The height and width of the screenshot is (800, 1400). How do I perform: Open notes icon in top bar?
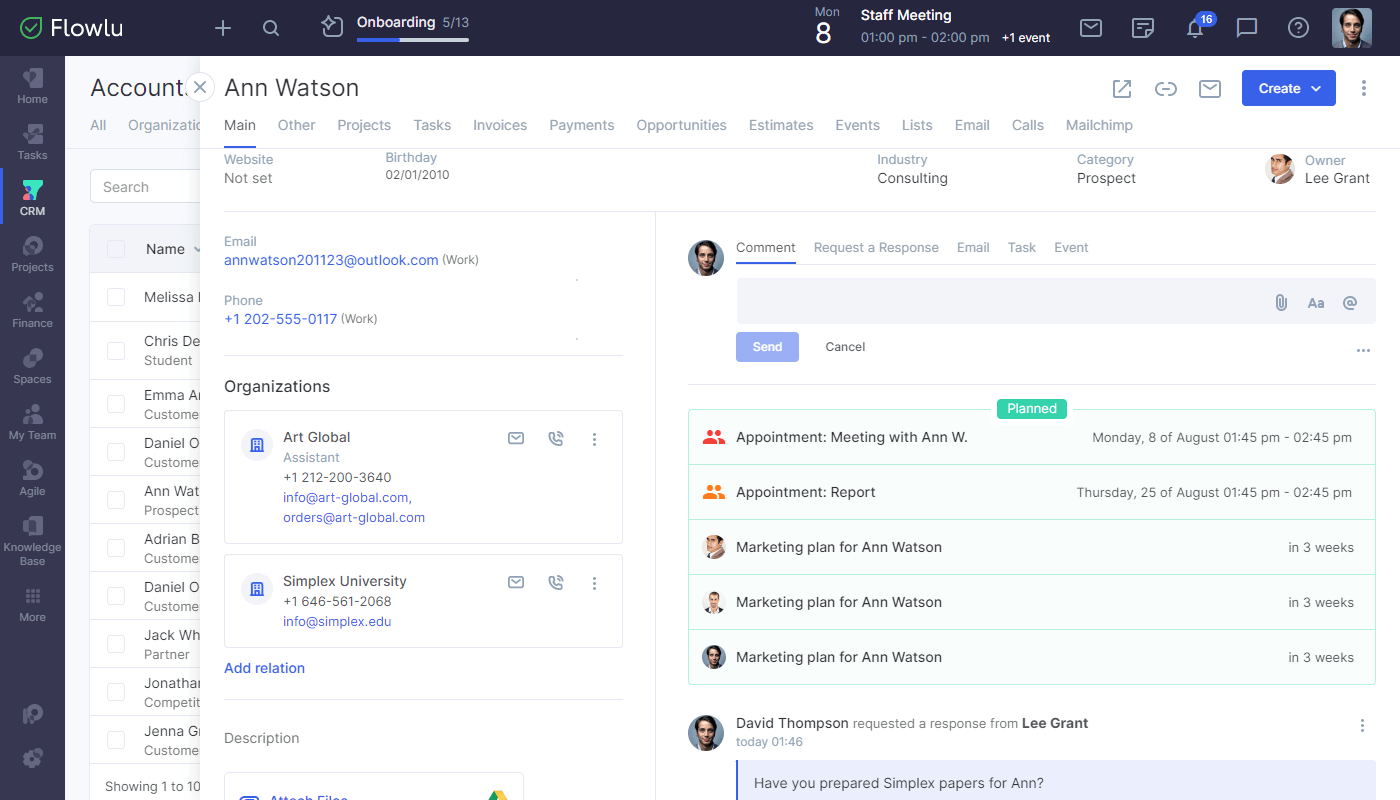pyautogui.click(x=1143, y=28)
